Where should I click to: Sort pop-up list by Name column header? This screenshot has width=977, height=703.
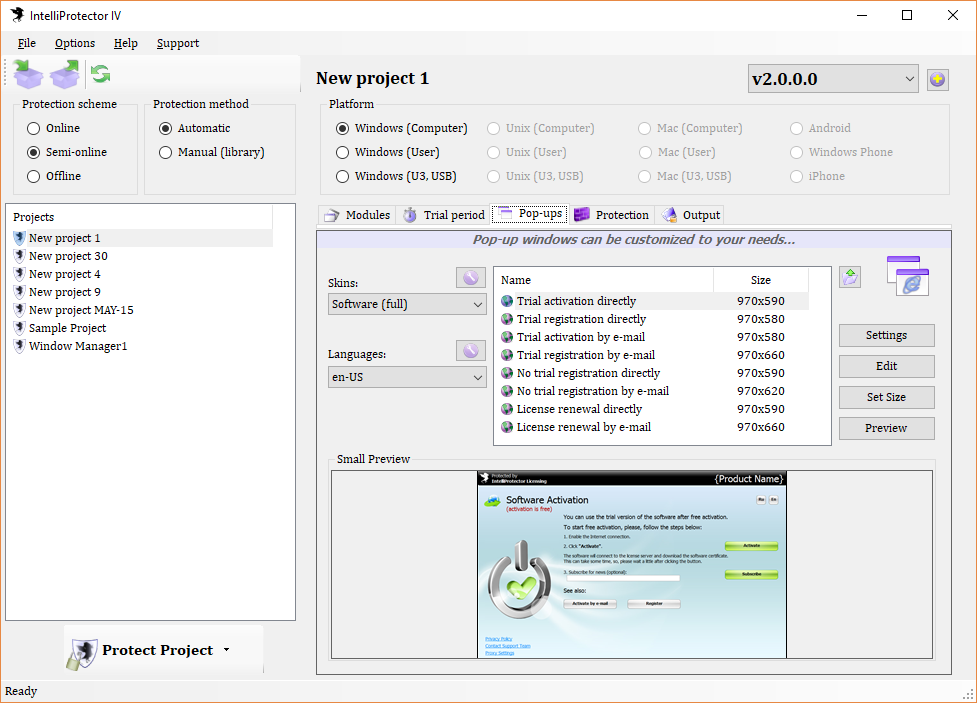pos(604,280)
